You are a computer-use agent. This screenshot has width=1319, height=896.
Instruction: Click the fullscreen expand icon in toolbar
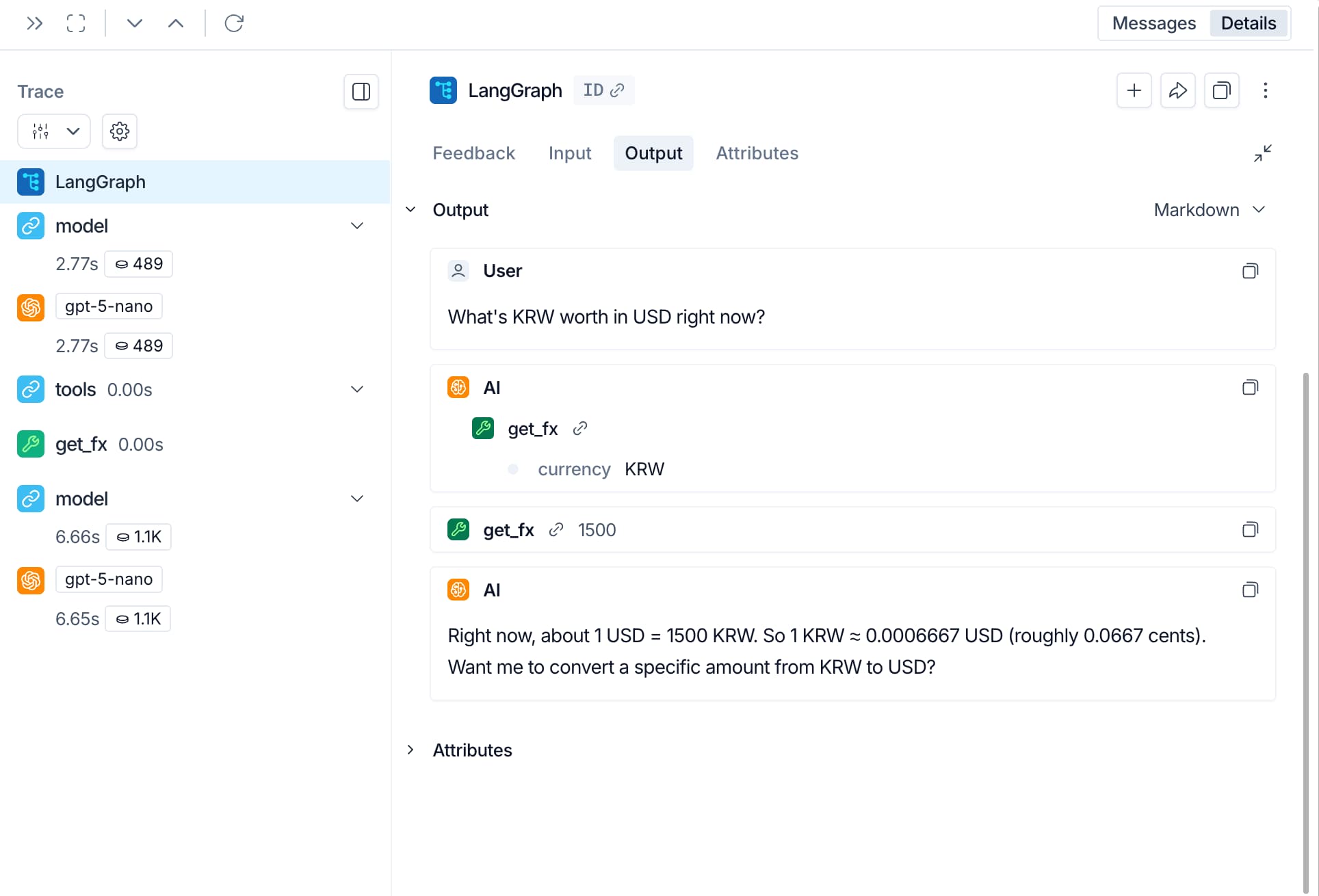click(76, 23)
